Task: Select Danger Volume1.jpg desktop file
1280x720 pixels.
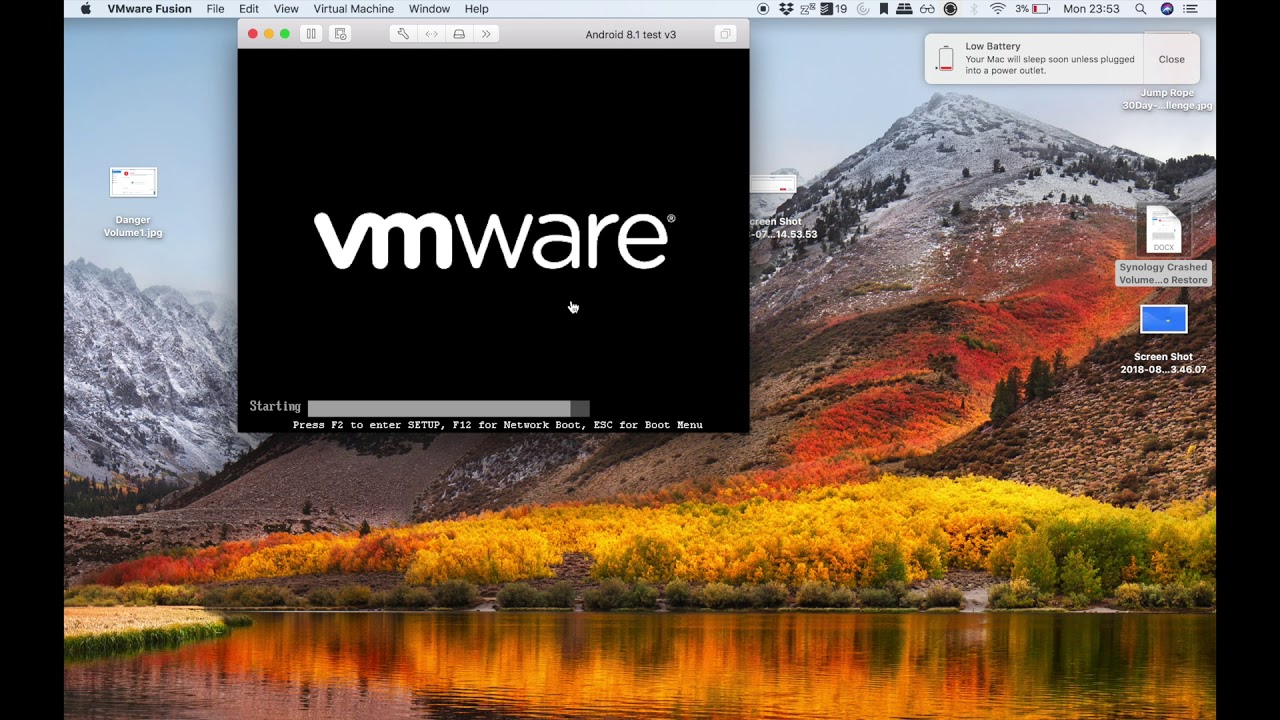Action: pos(133,203)
